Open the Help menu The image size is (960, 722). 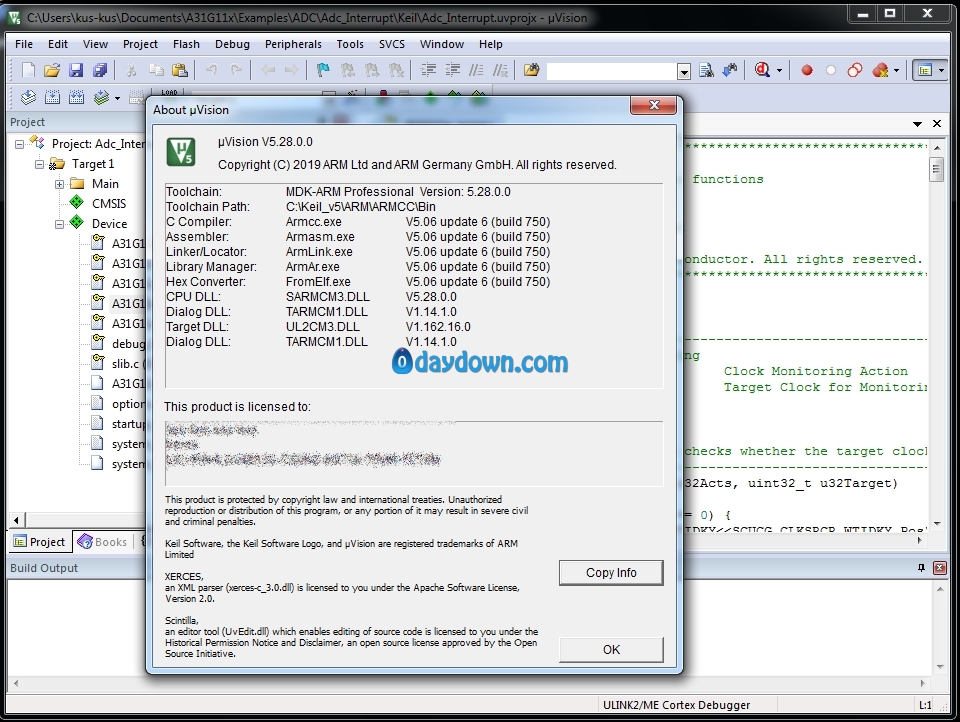pyautogui.click(x=490, y=44)
